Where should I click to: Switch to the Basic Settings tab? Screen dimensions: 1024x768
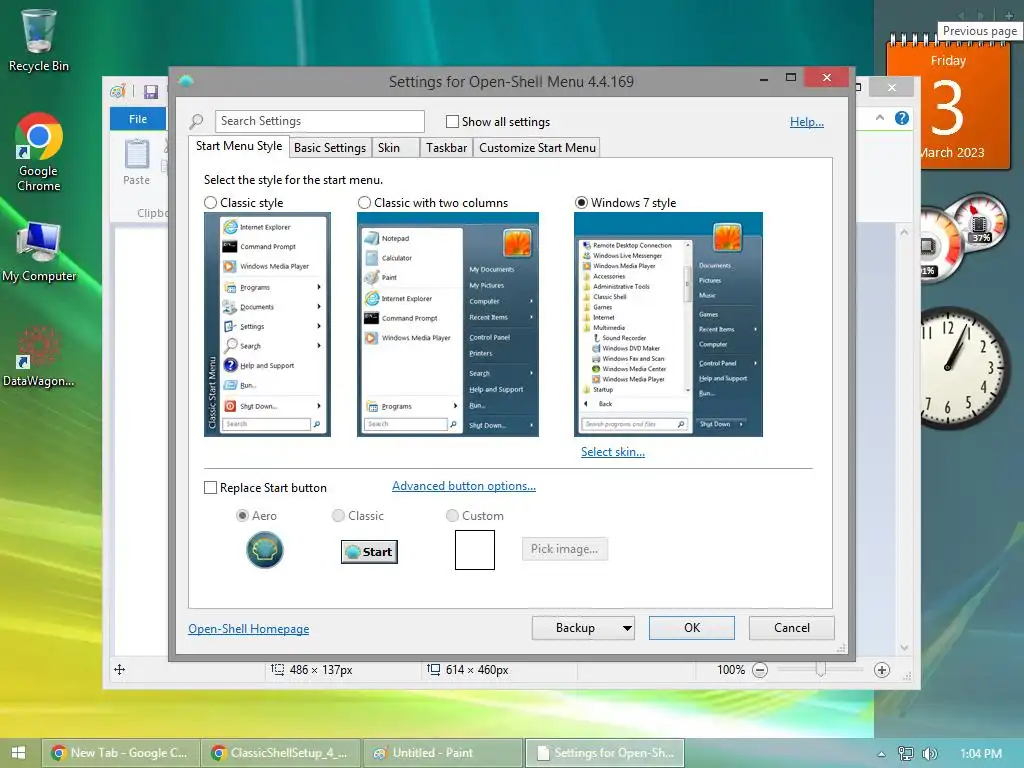pyautogui.click(x=330, y=148)
